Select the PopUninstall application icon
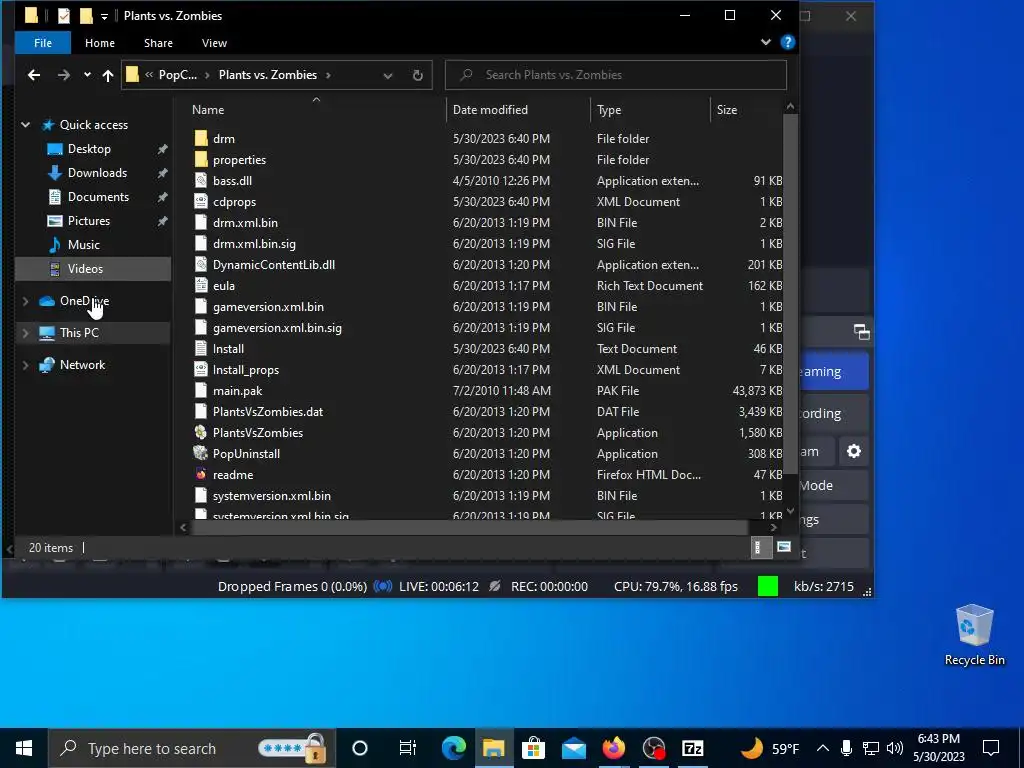 click(201, 453)
